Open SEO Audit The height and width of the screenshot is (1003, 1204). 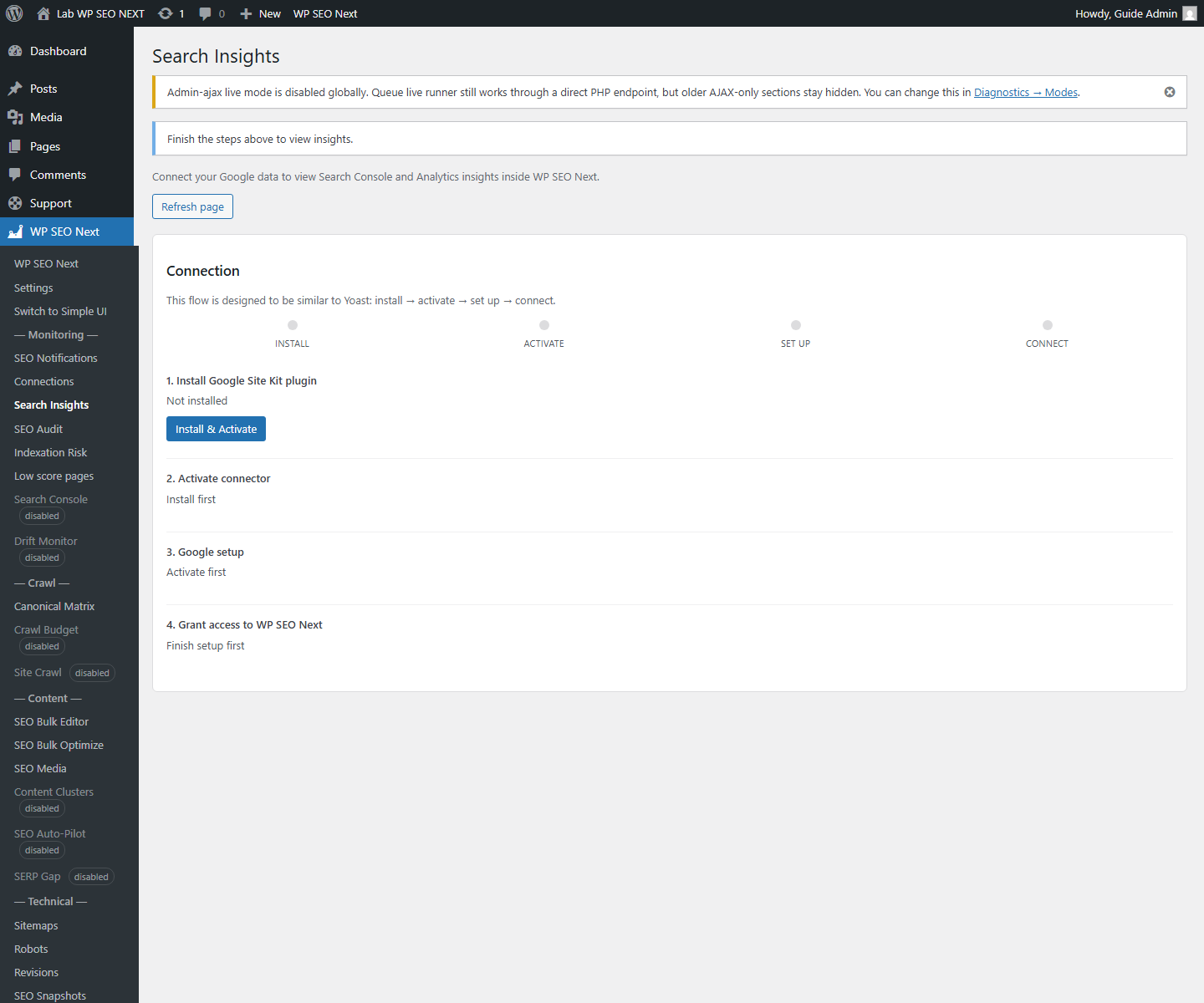[38, 429]
